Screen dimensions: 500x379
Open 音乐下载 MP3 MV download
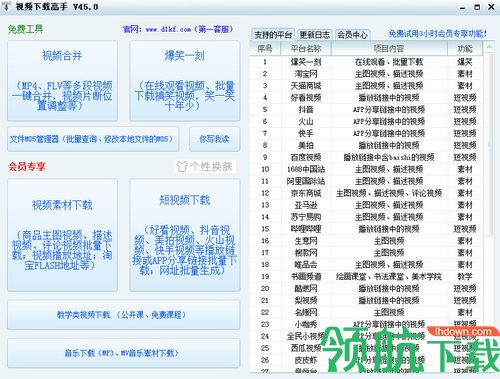click(124, 353)
